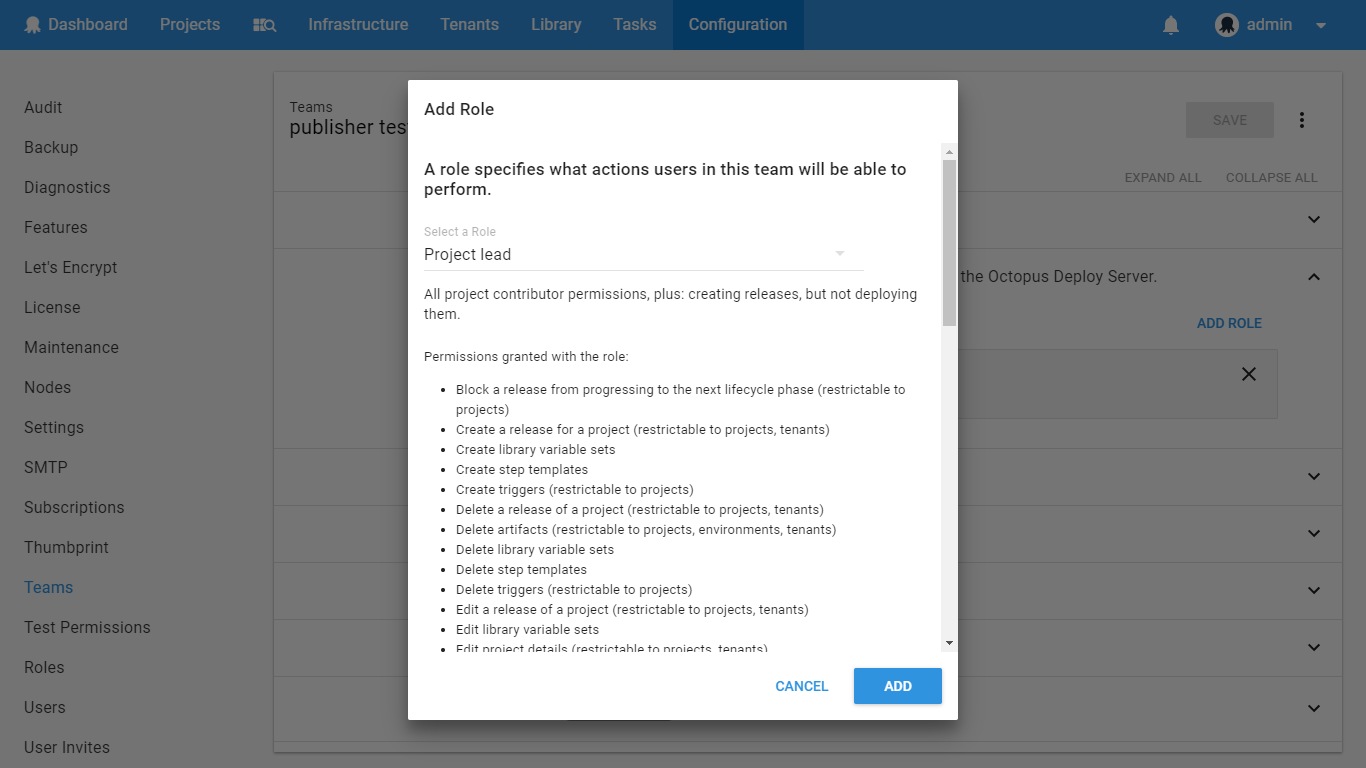Expand the bottom collapsed section chevron
1366x768 pixels.
click(x=1313, y=708)
